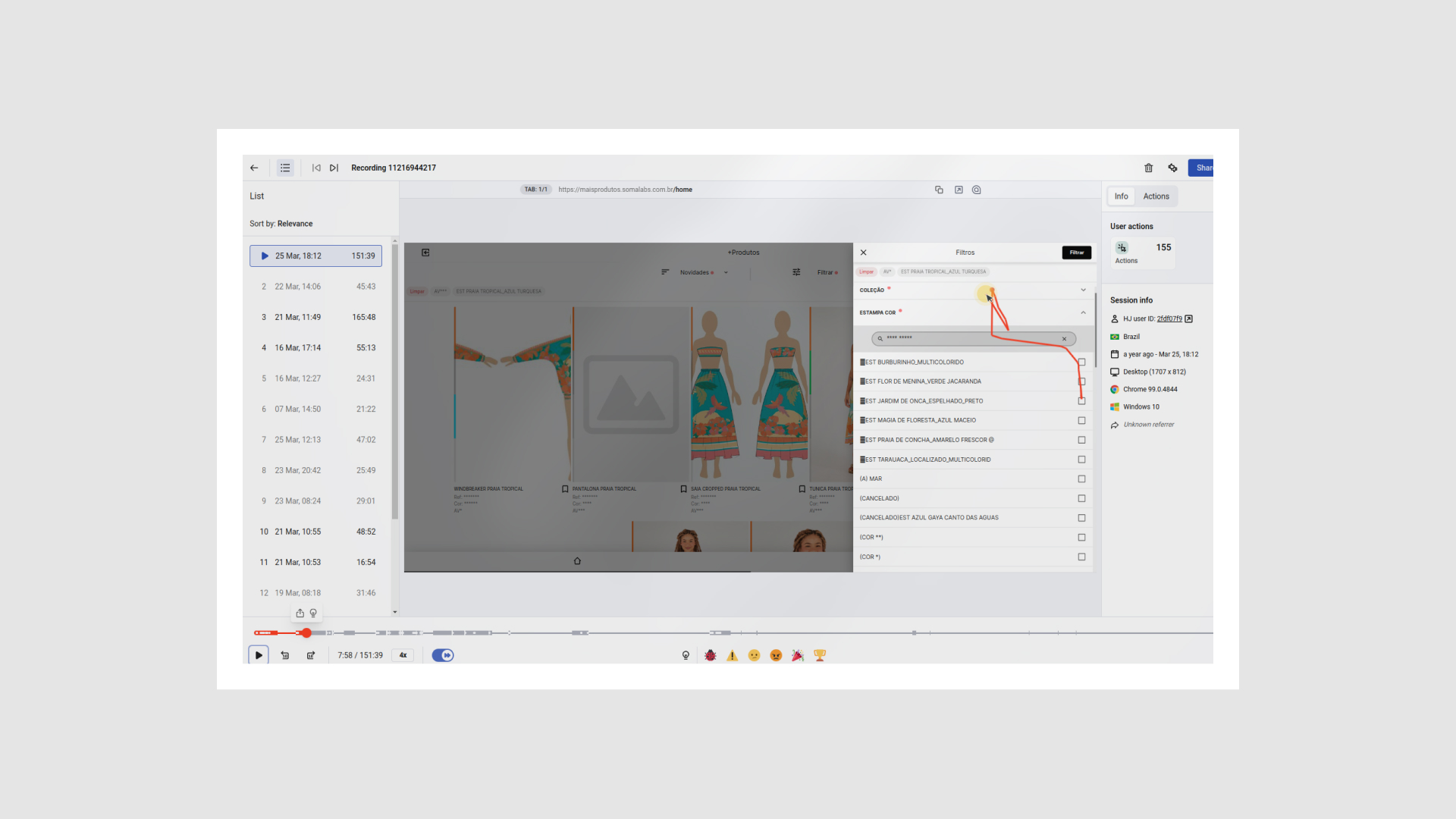1456x819 pixels.
Task: Open HJ user ID 2fdf07f9 link
Action: [x=1169, y=318]
